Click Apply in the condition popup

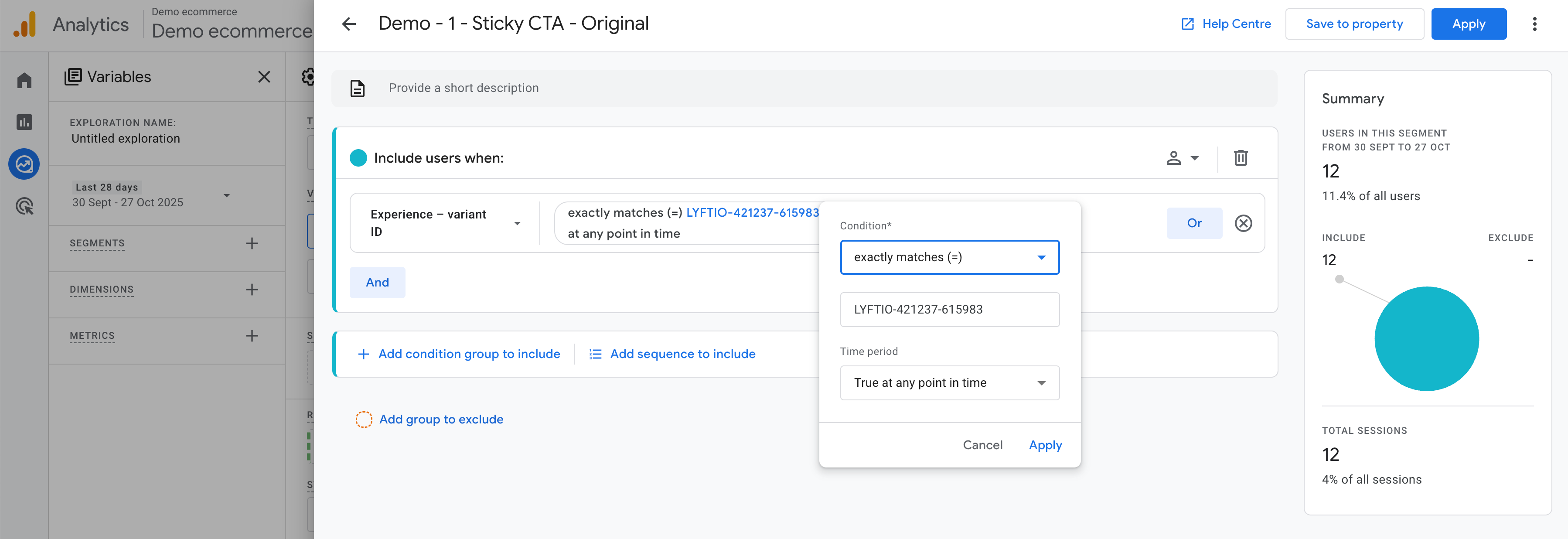(x=1044, y=445)
